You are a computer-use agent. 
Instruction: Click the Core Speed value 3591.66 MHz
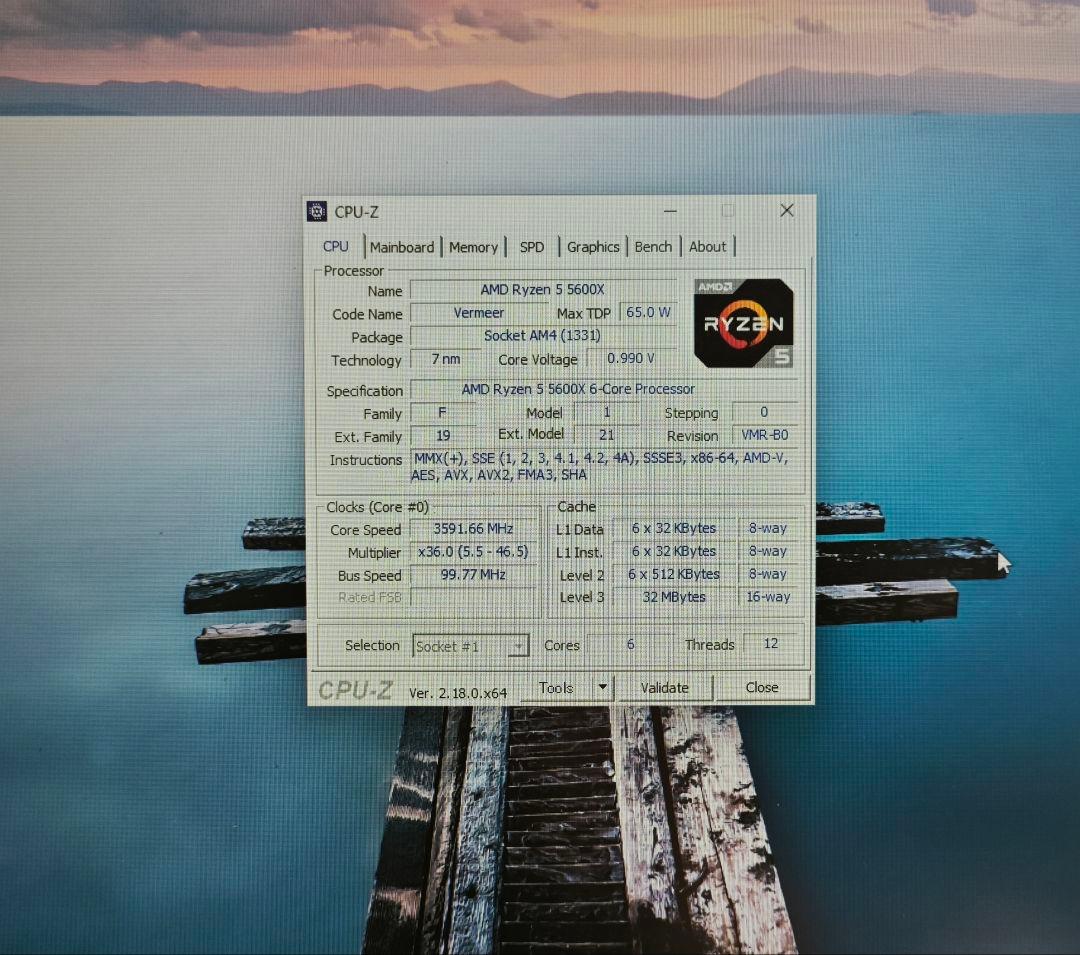pyautogui.click(x=473, y=528)
